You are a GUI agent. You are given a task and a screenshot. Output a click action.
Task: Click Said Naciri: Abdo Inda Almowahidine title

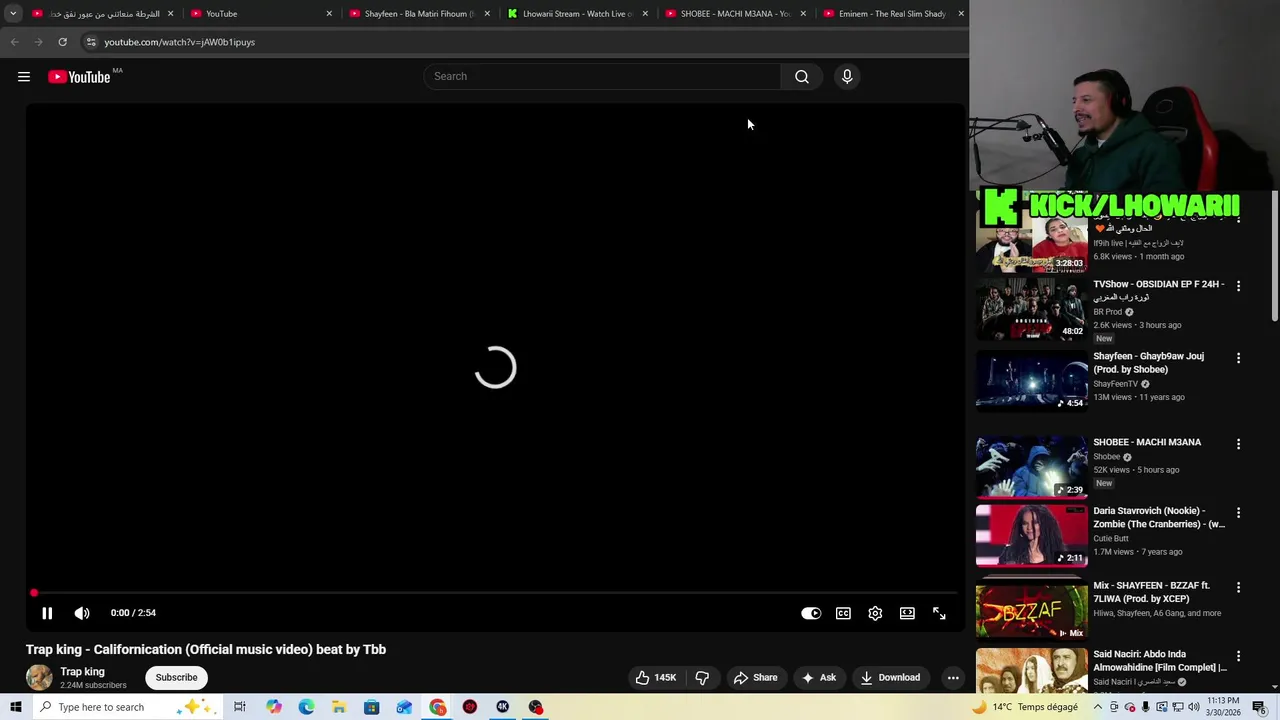[x=1160, y=661]
